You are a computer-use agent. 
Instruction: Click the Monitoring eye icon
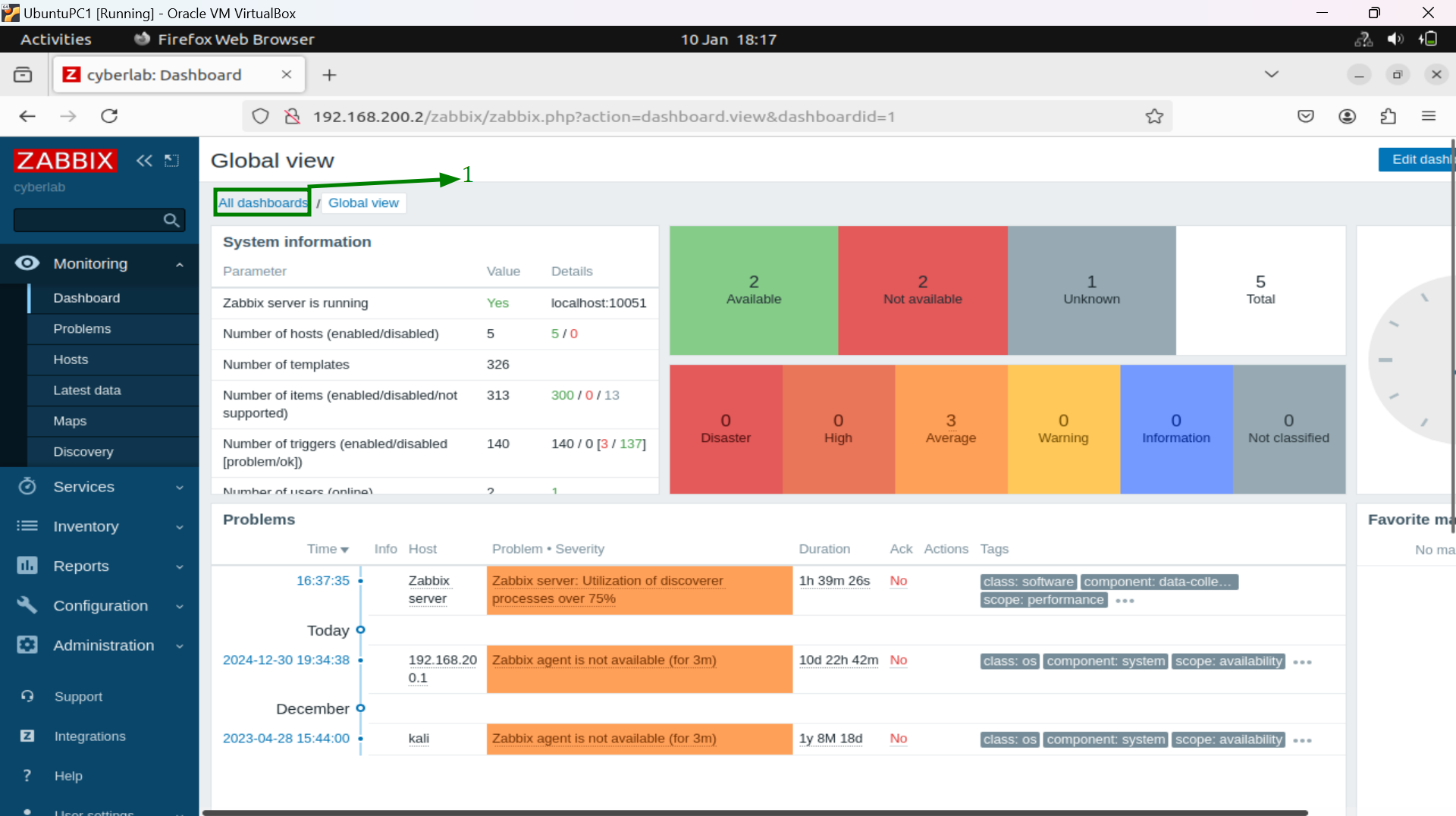(27, 263)
